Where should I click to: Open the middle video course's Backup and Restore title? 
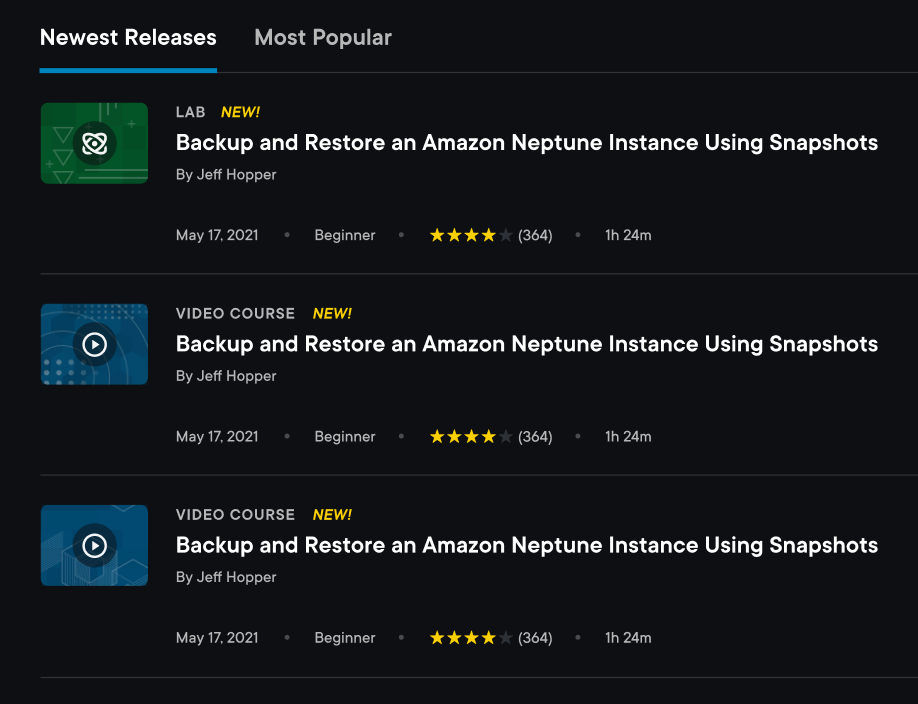point(527,344)
